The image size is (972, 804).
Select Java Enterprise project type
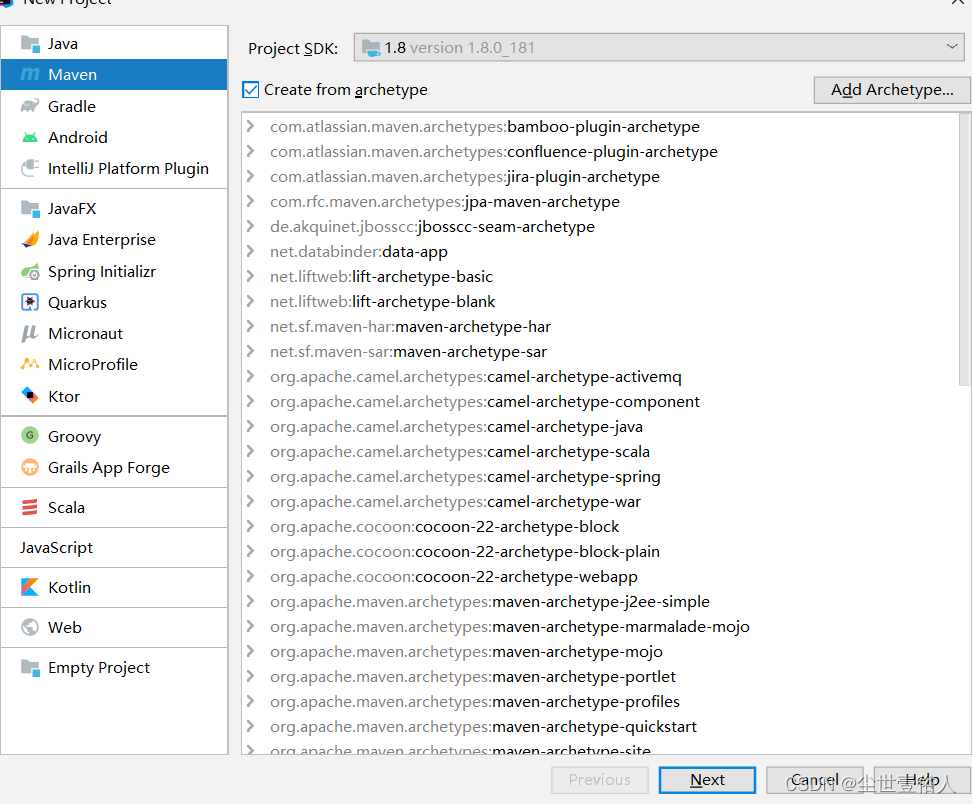click(114, 239)
